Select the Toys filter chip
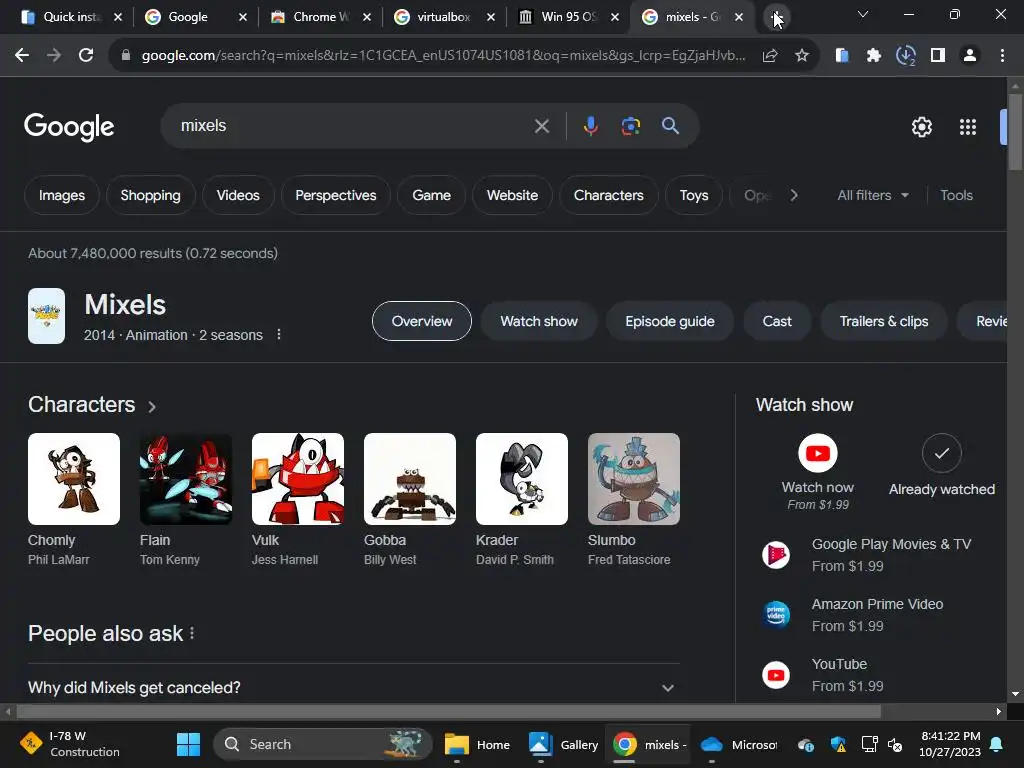Image resolution: width=1024 pixels, height=768 pixels. point(694,195)
